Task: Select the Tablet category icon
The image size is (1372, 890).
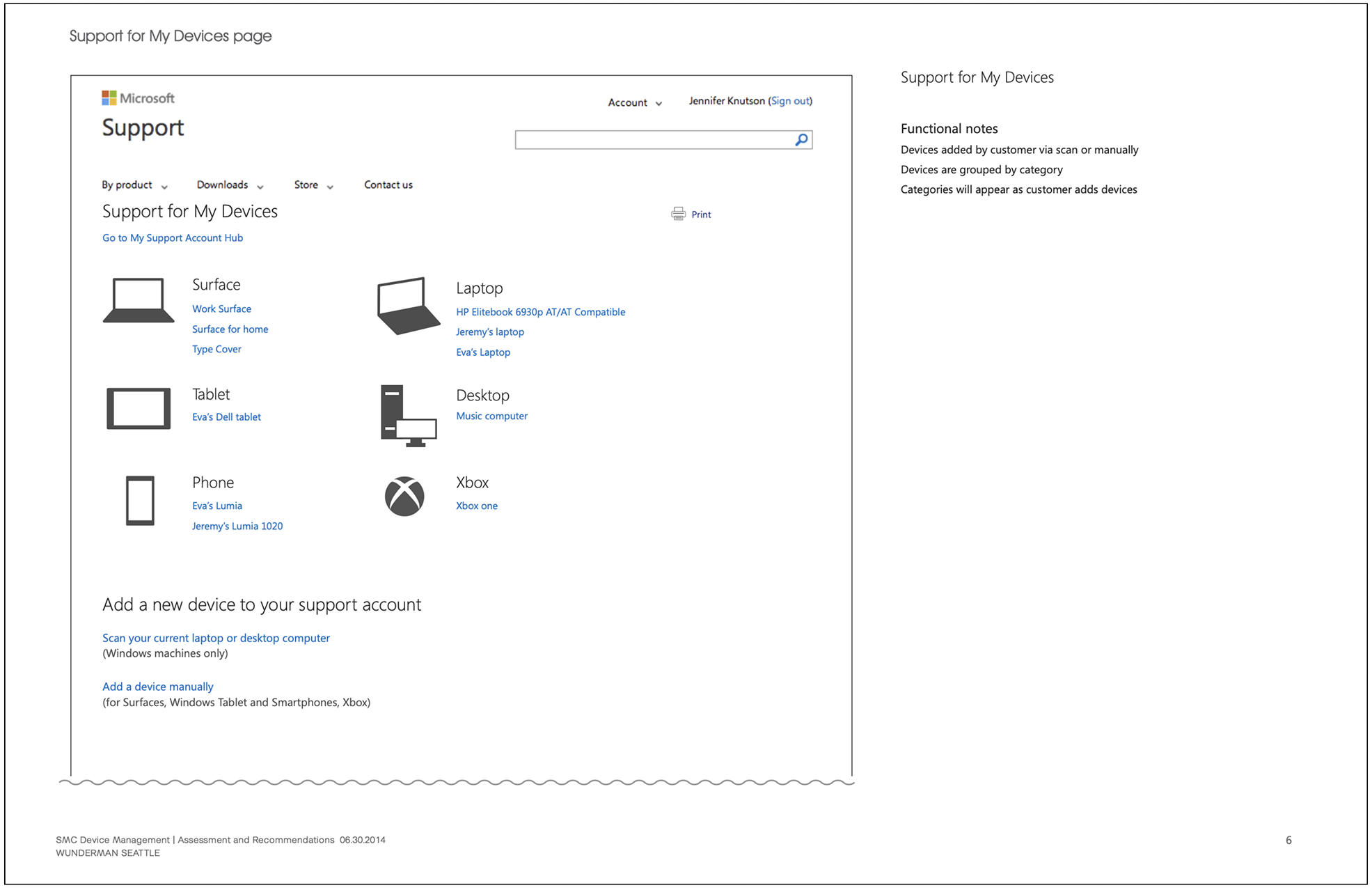Action: tap(138, 408)
